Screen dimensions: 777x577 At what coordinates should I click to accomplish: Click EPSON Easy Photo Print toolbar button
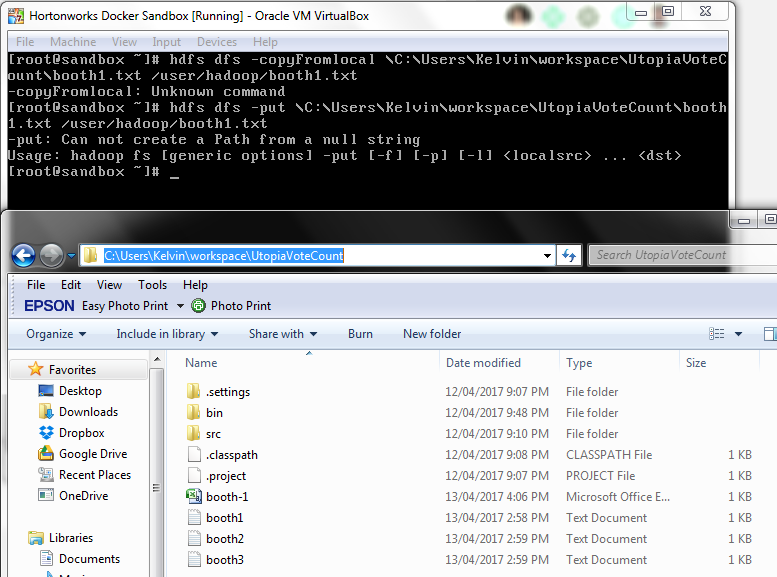[x=96, y=306]
